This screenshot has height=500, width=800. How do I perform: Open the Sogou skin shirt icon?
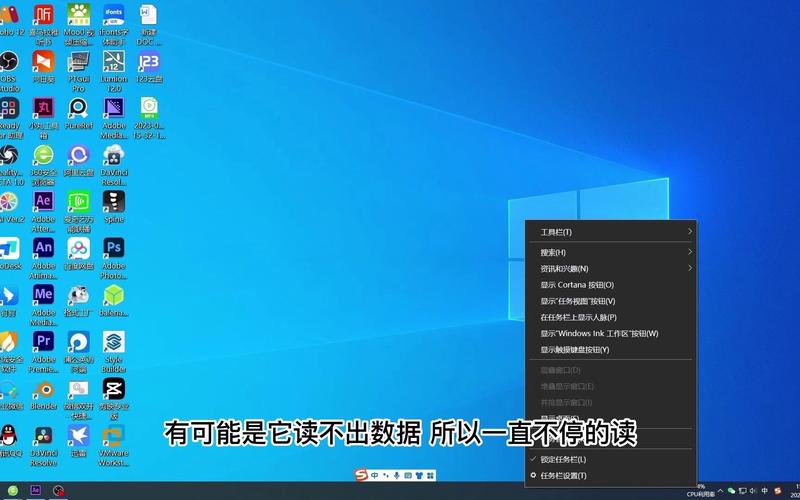419,476
